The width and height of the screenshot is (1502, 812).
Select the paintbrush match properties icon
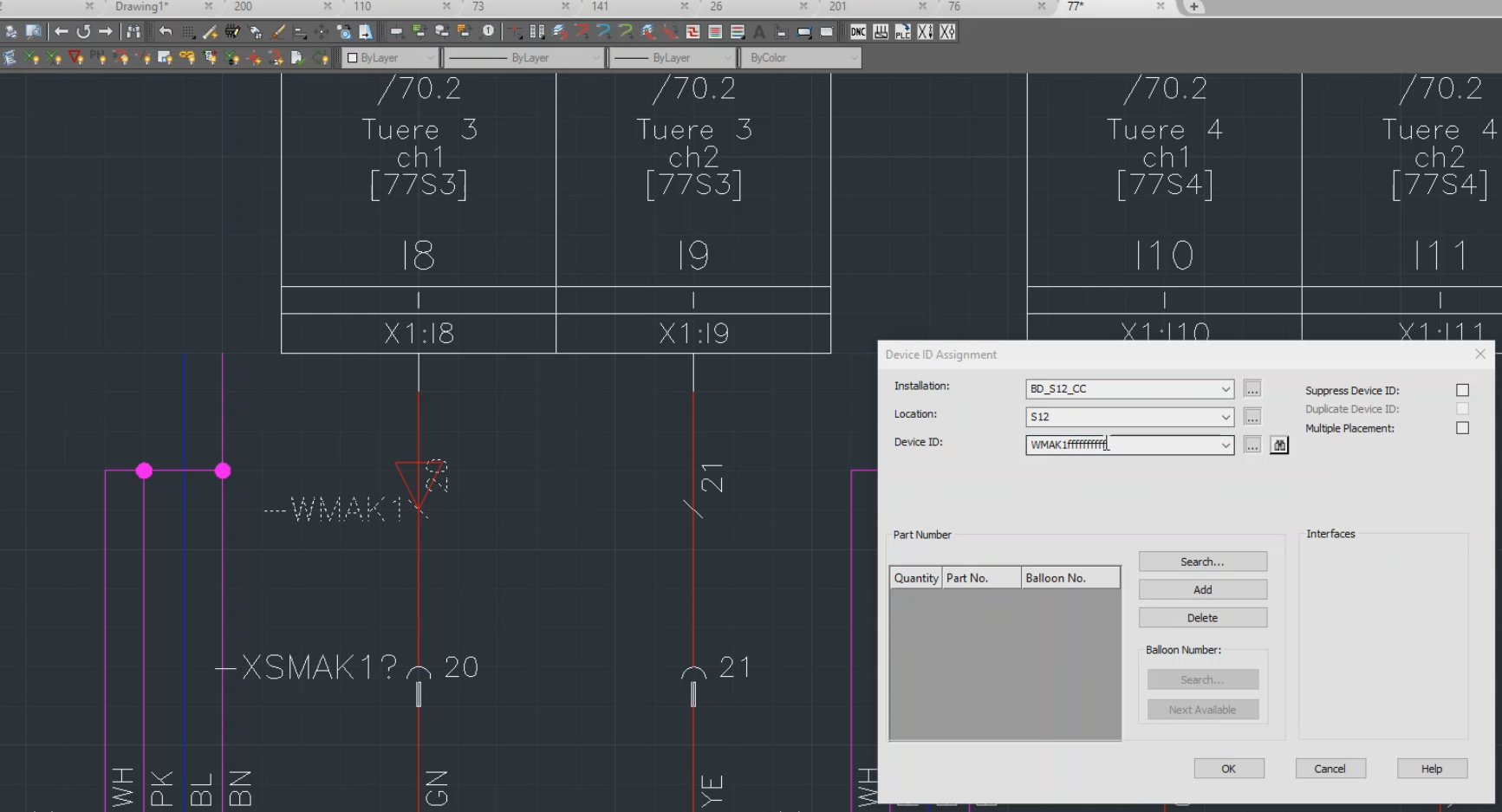pos(277,32)
